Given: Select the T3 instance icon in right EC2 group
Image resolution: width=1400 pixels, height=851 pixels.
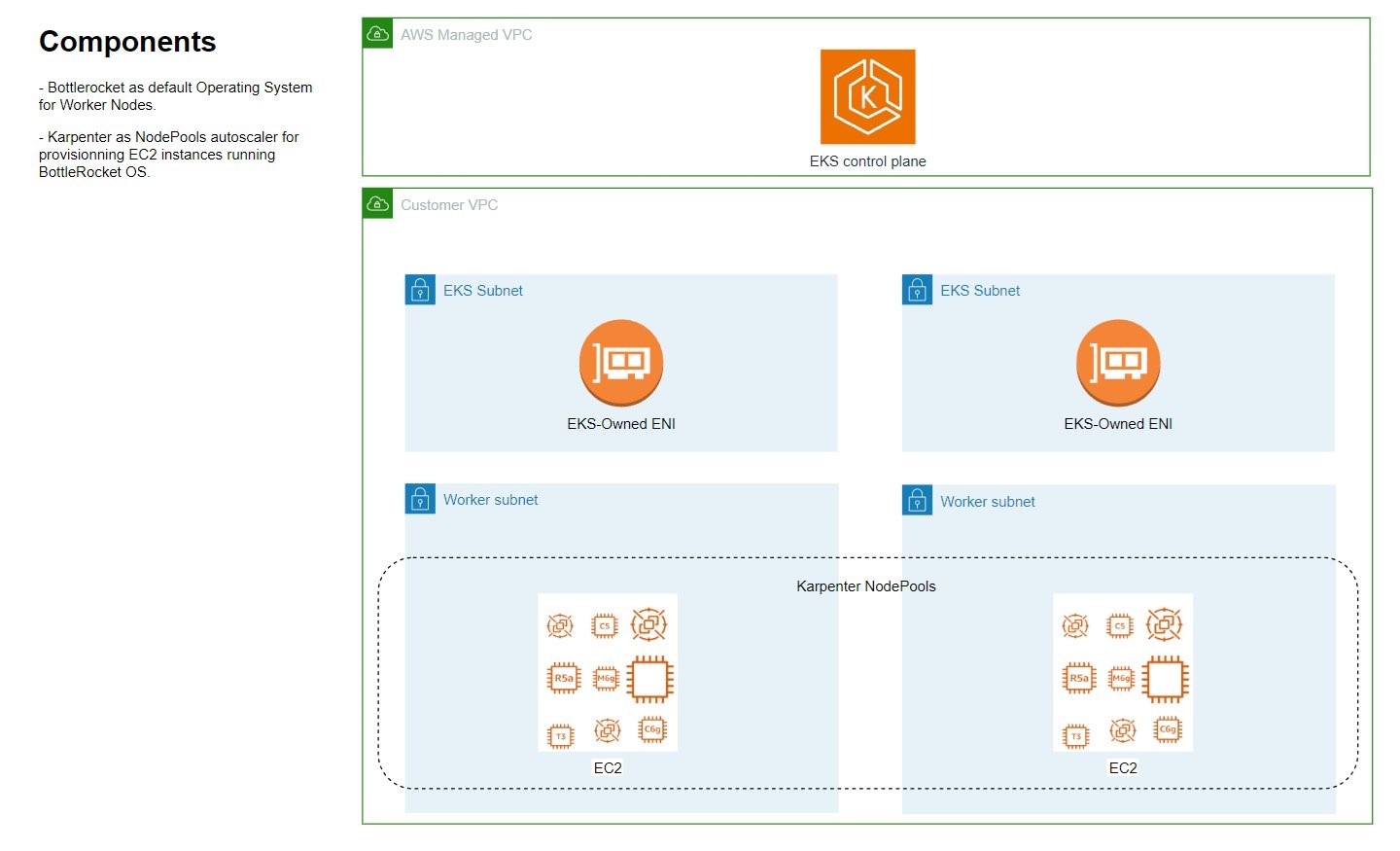Looking at the screenshot, I should [x=1076, y=736].
